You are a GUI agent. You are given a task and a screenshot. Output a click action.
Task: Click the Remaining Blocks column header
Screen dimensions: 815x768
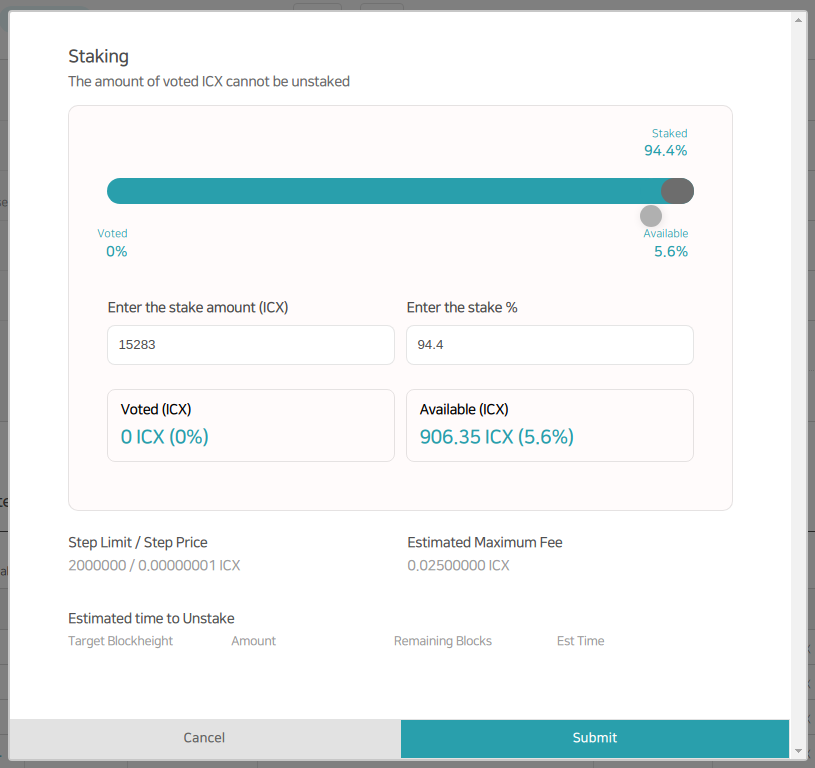coord(443,641)
